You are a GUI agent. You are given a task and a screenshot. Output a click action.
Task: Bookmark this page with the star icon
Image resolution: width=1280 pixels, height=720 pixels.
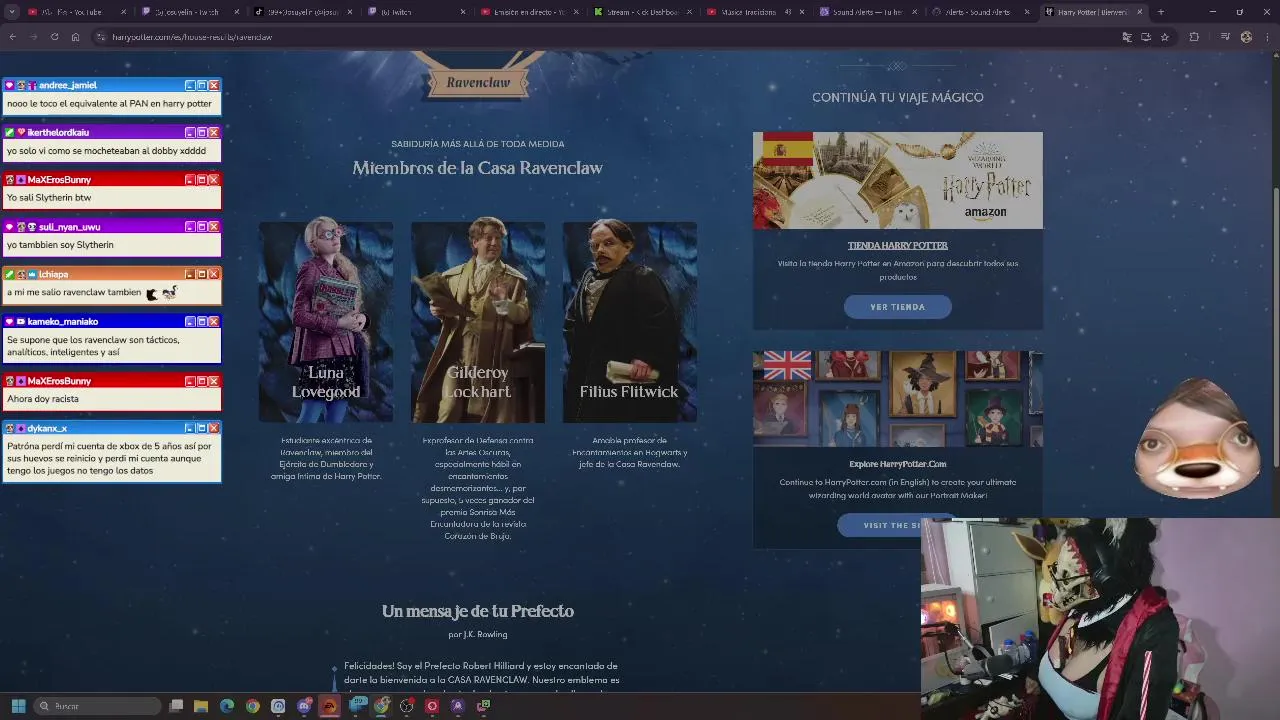click(1165, 37)
